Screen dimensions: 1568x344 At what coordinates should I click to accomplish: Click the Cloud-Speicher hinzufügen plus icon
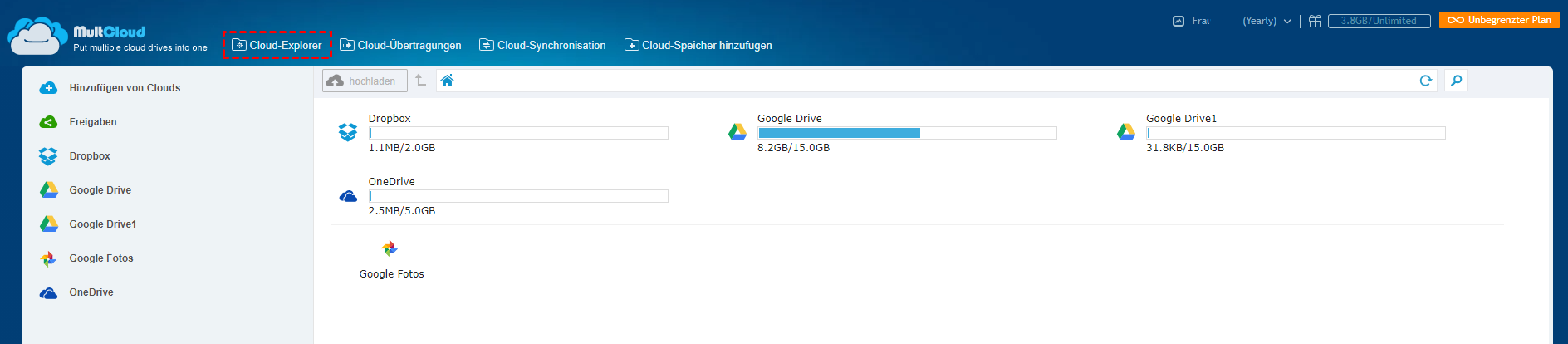tap(632, 45)
